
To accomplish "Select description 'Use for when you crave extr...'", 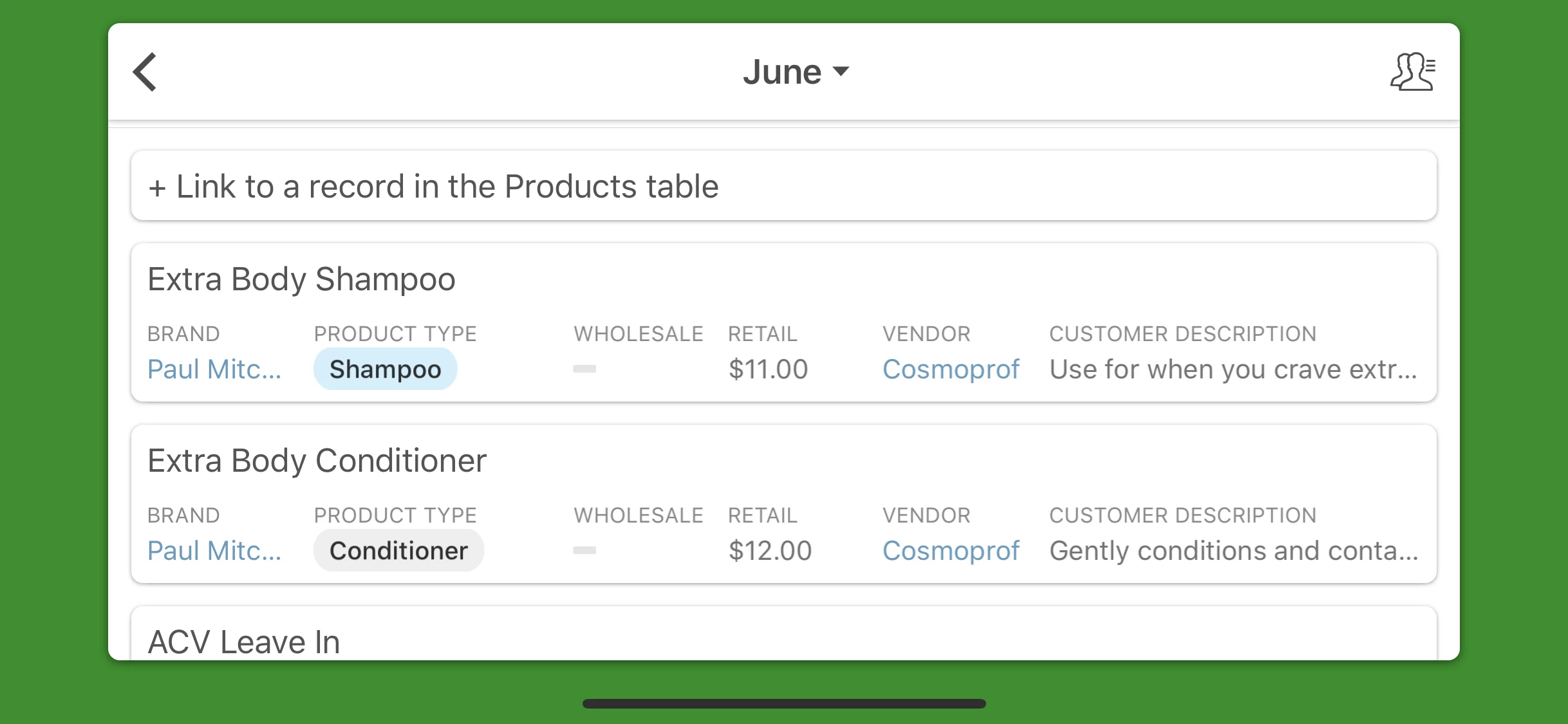I will tap(1233, 369).
